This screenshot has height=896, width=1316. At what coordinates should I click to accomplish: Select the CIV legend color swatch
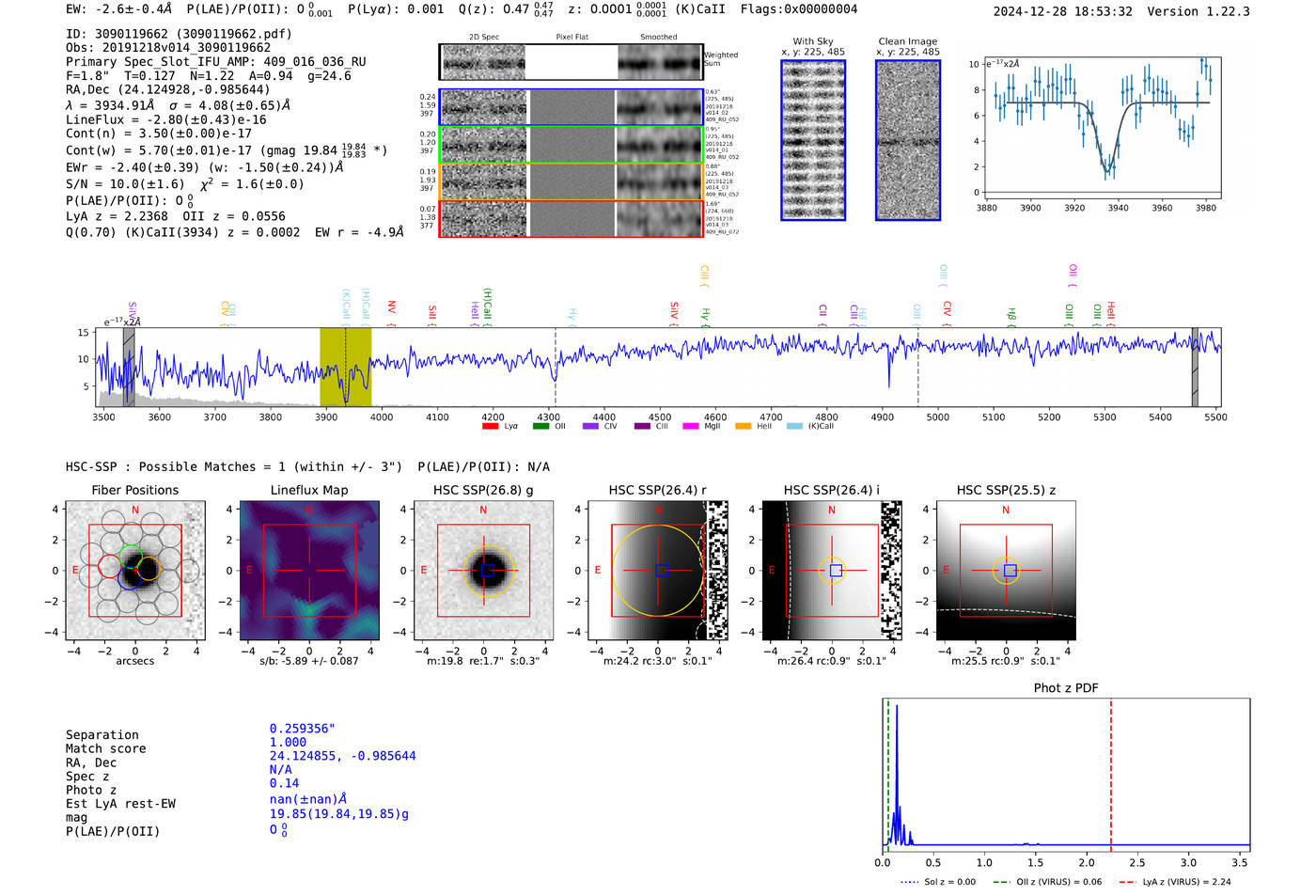[x=590, y=427]
